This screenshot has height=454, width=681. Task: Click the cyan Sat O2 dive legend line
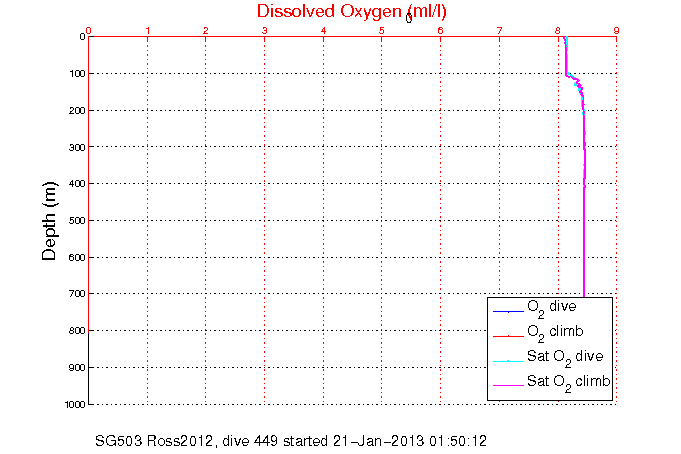click(x=508, y=361)
